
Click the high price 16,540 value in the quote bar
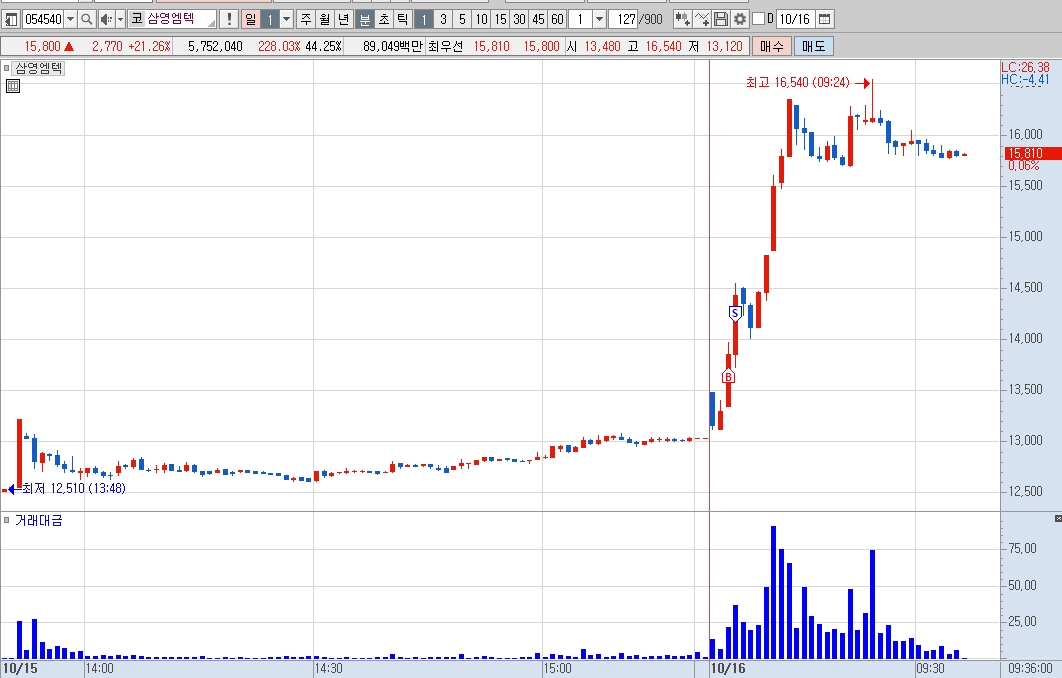click(663, 46)
